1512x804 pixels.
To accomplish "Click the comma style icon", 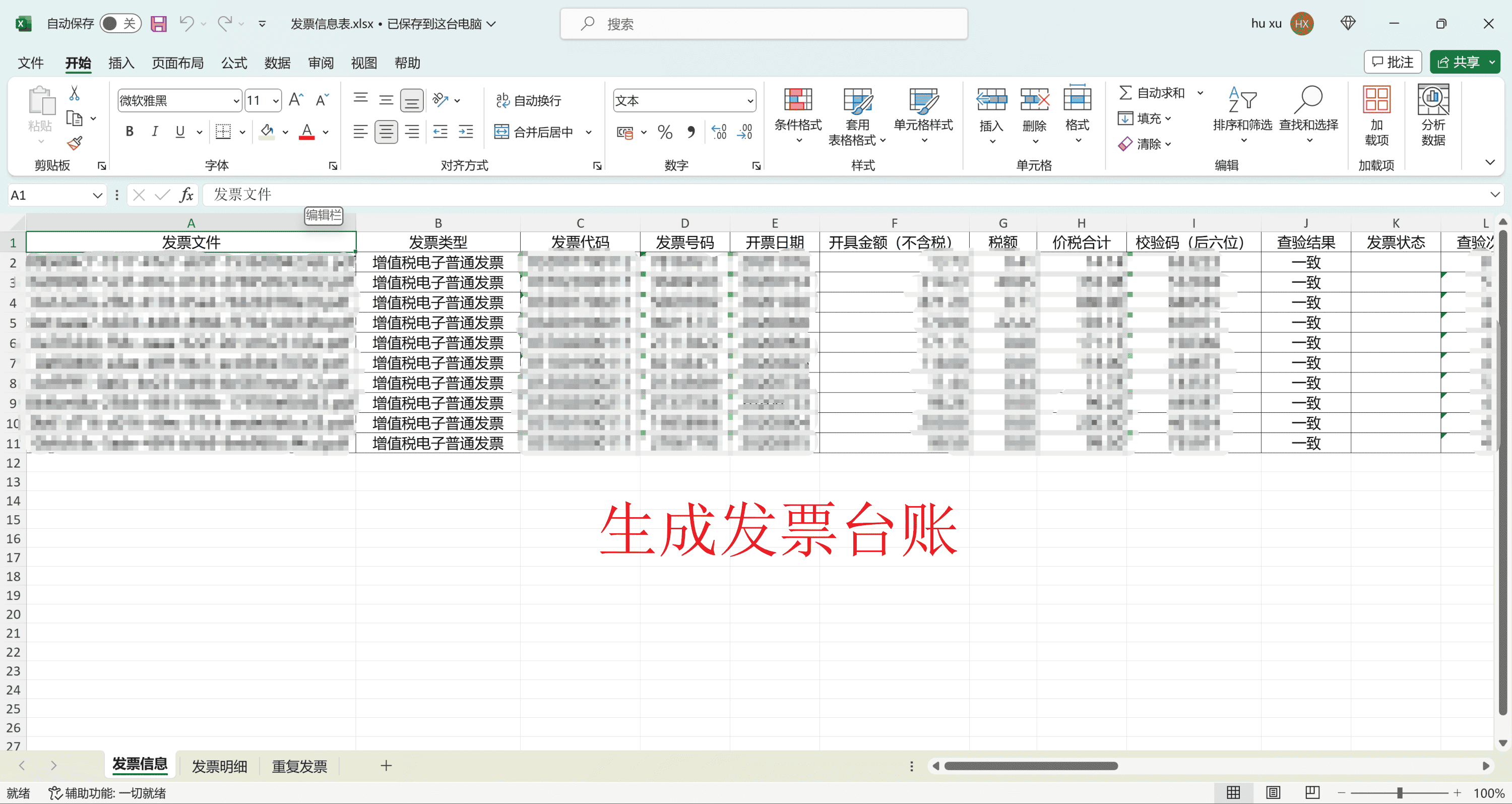I will pyautogui.click(x=691, y=132).
